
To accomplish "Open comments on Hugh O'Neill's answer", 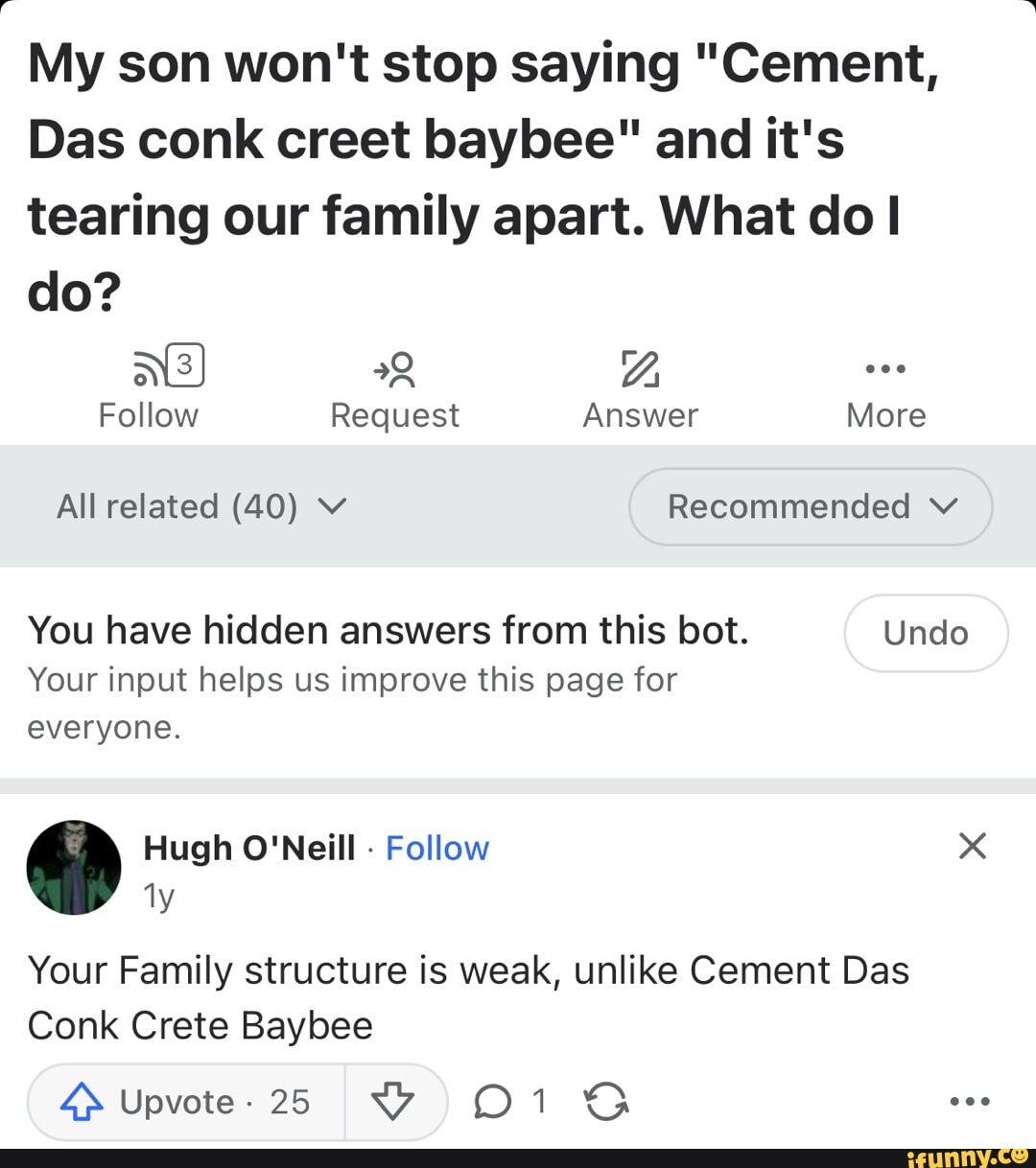I will pos(495,1101).
